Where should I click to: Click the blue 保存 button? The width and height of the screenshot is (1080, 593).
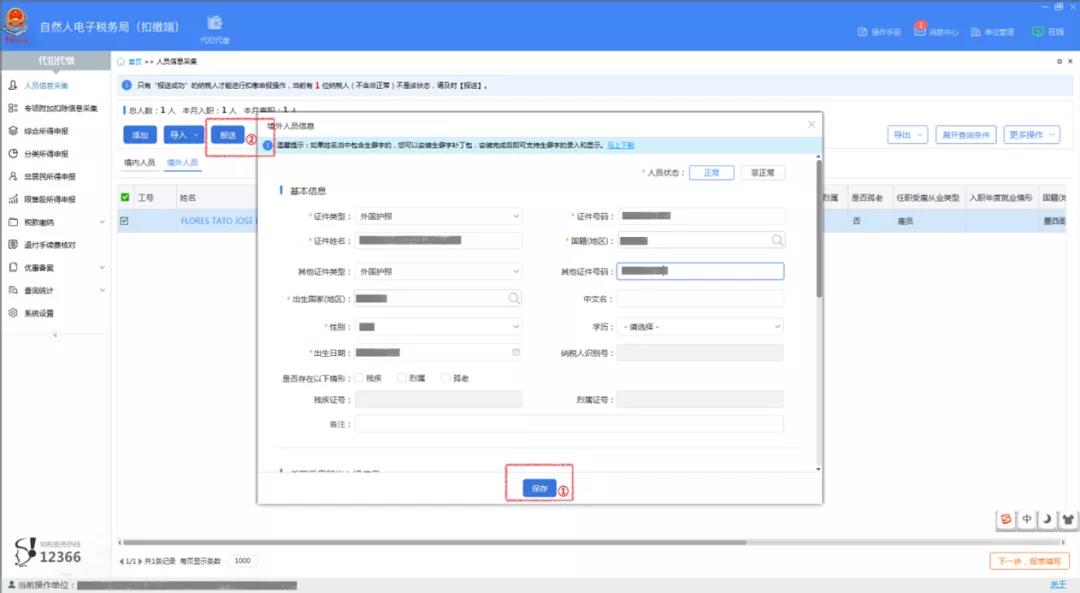coord(539,488)
